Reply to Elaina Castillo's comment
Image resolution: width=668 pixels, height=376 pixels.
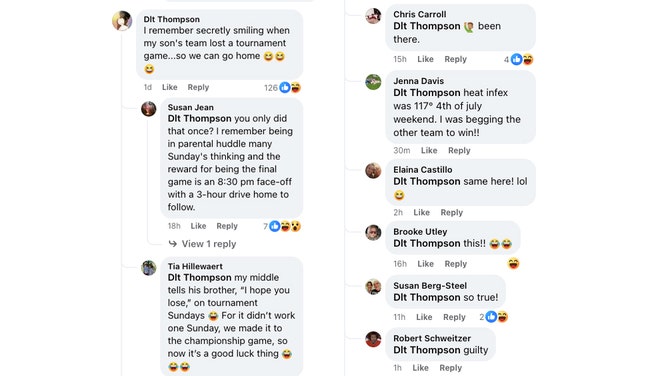pyautogui.click(x=452, y=212)
